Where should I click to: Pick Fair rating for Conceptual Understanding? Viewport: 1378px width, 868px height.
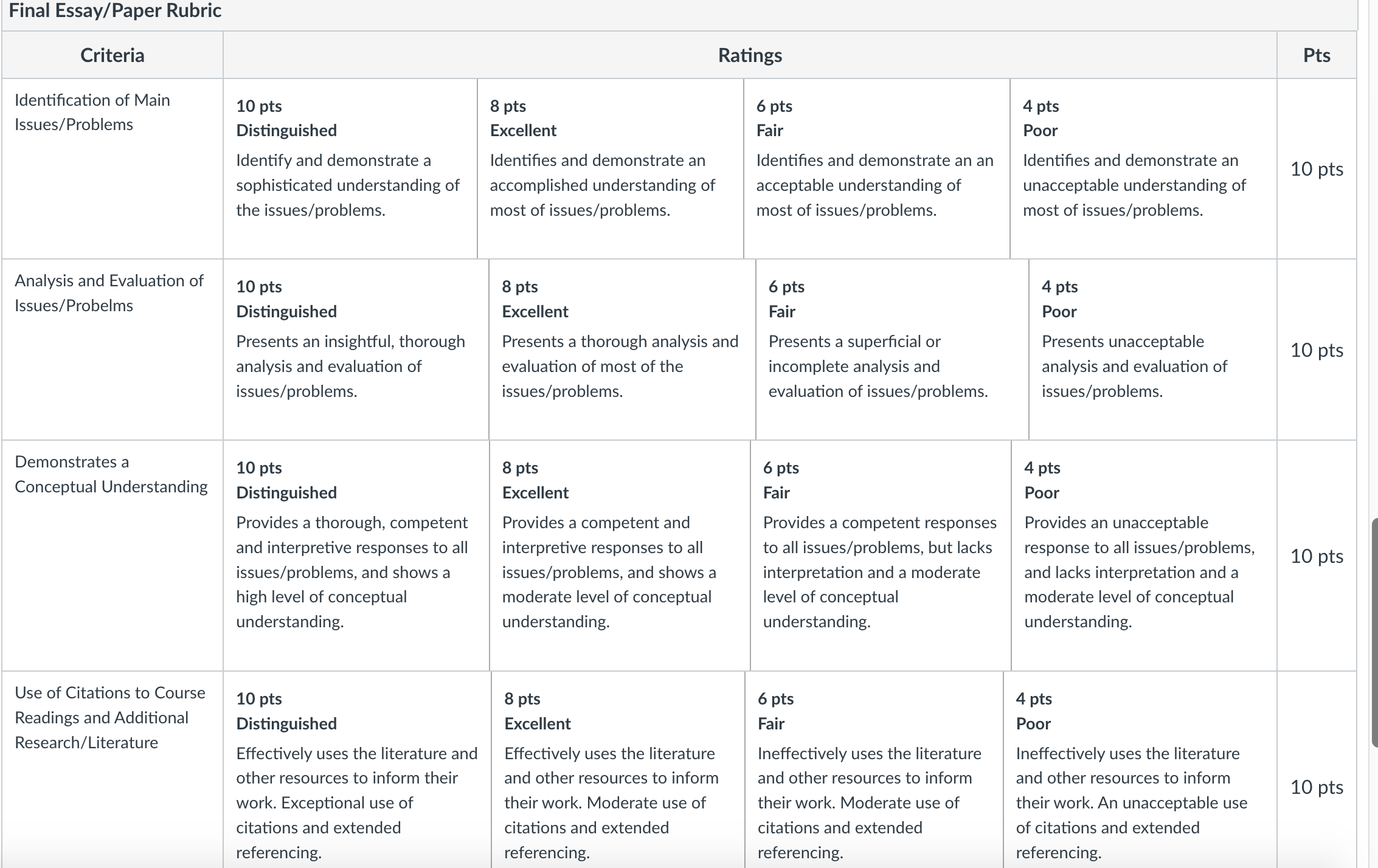(881, 556)
